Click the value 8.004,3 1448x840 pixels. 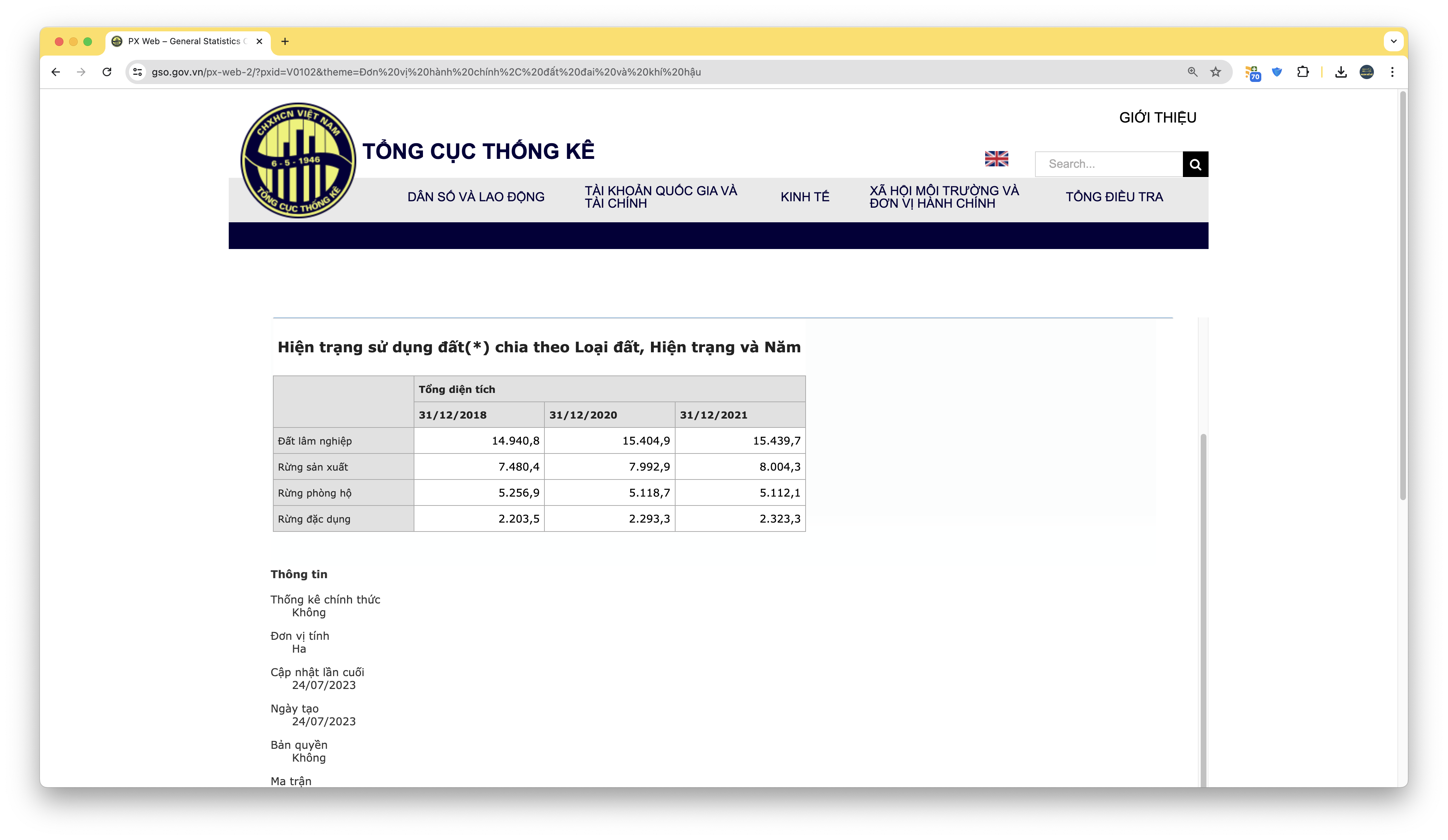(780, 467)
